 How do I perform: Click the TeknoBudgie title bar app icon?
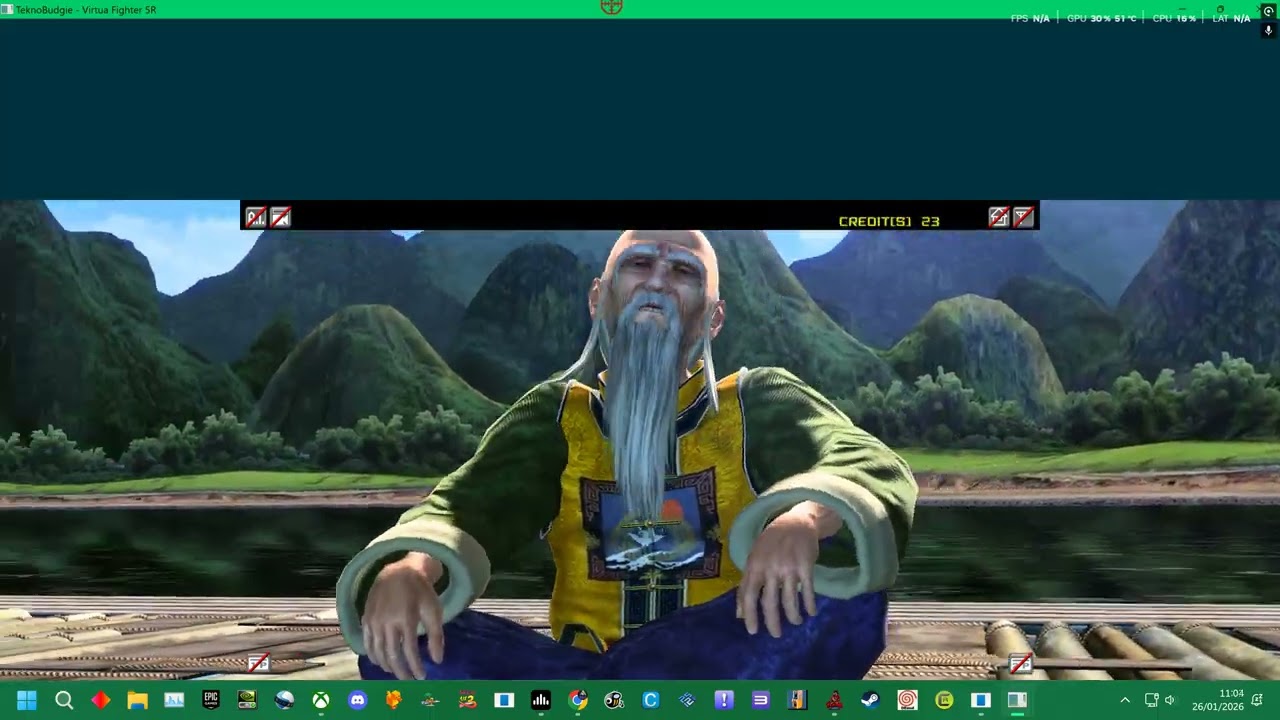coord(8,9)
